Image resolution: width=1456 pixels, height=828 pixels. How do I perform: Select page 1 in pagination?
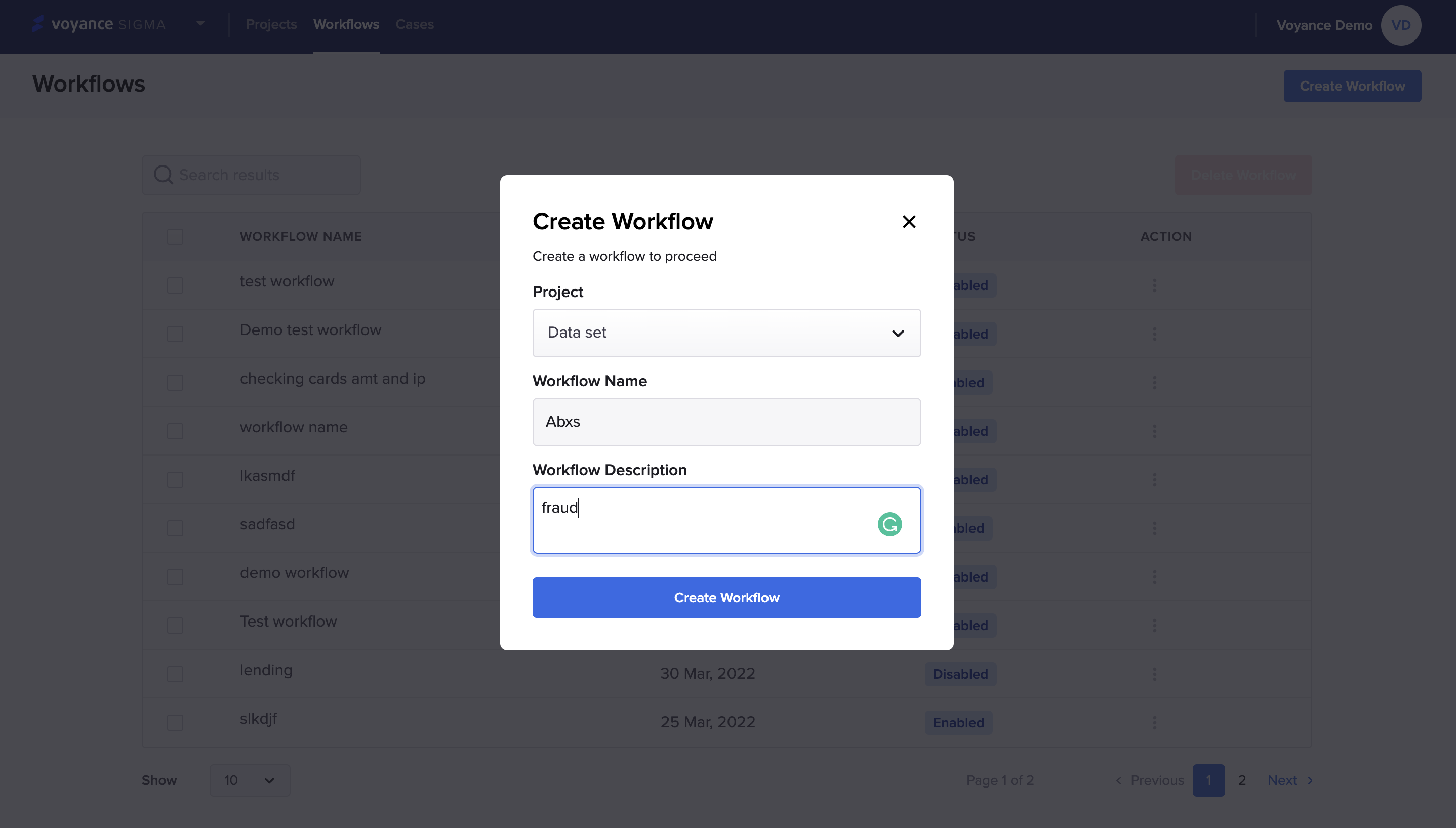point(1208,781)
